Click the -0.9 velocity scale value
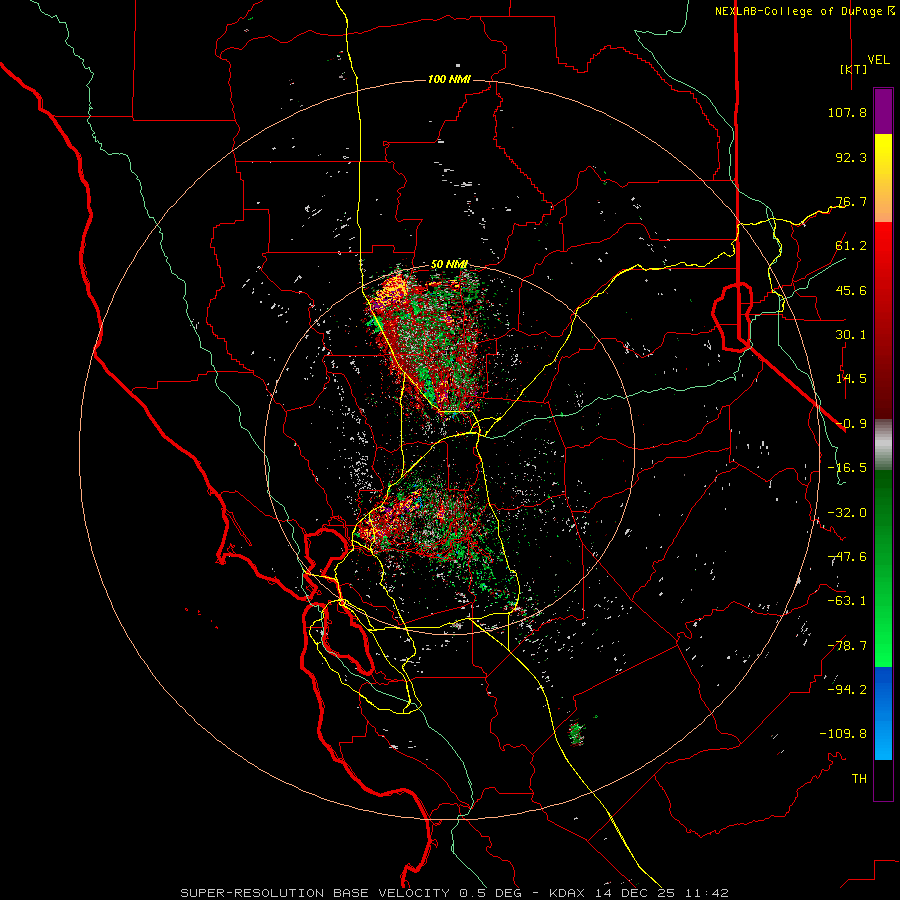The width and height of the screenshot is (900, 900). [x=851, y=424]
